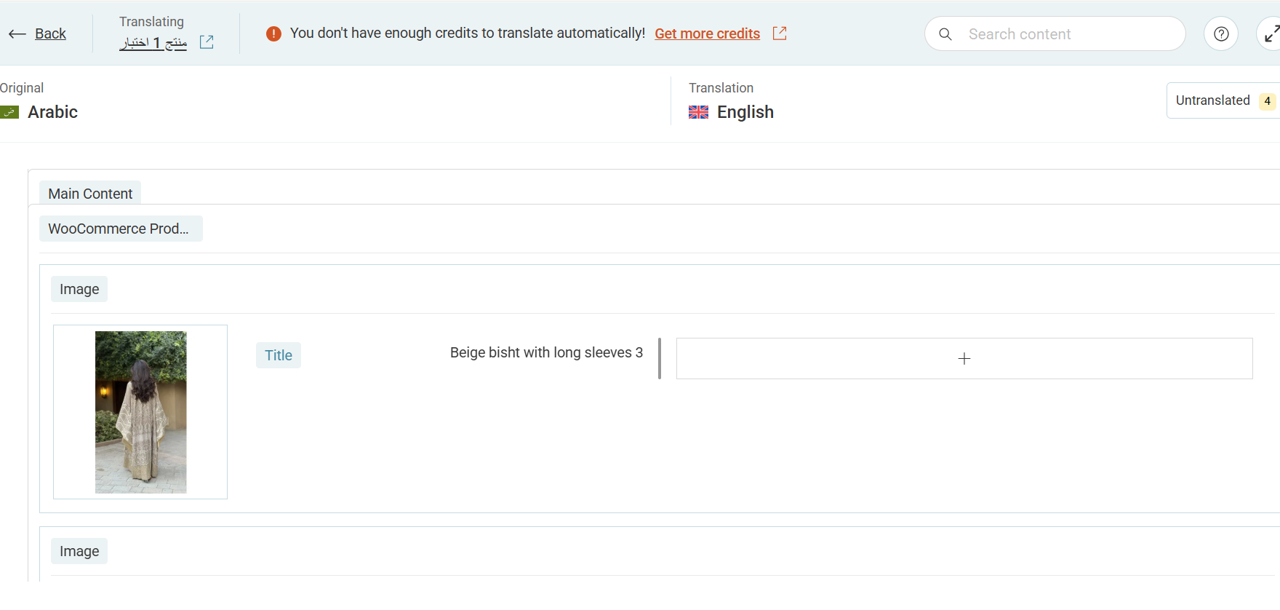Open the product image thumbnail
Image resolution: width=1280 pixels, height=610 pixels.
click(141, 412)
